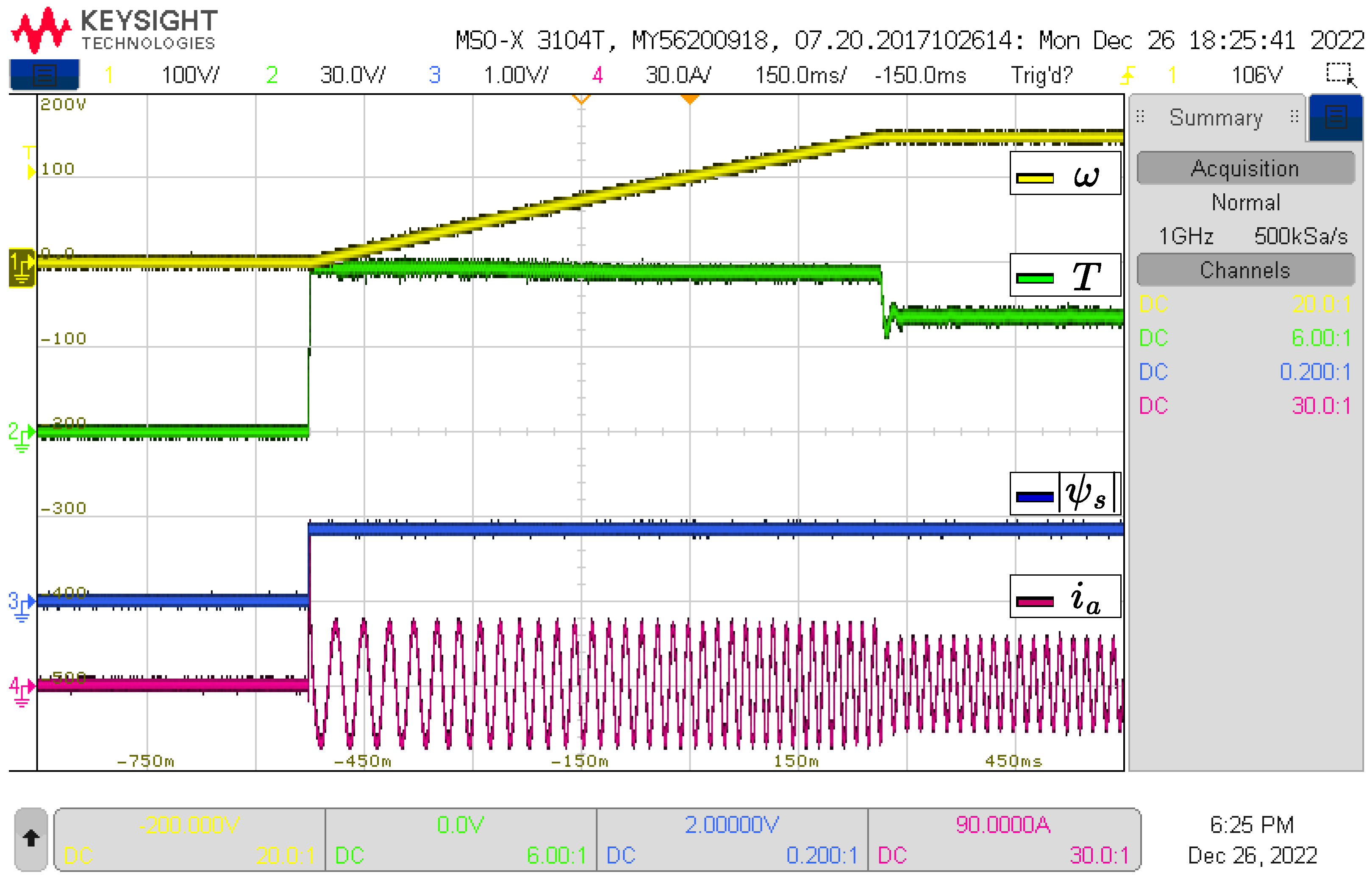Viewport: 1372px width, 880px height.
Task: Click the yellow ω legend swatch
Action: click(x=1034, y=178)
